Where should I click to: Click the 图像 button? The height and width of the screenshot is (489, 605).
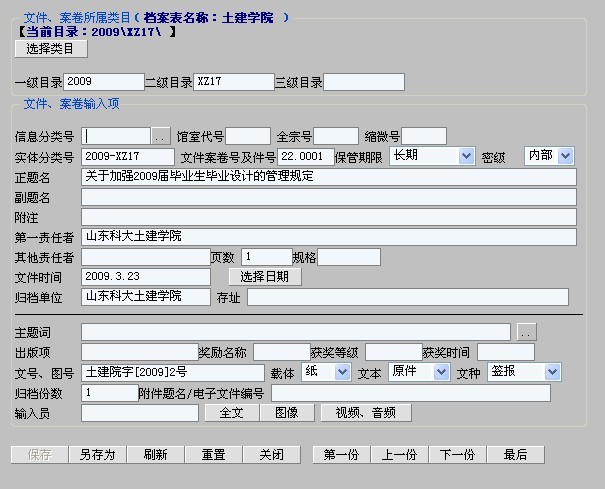[287, 413]
